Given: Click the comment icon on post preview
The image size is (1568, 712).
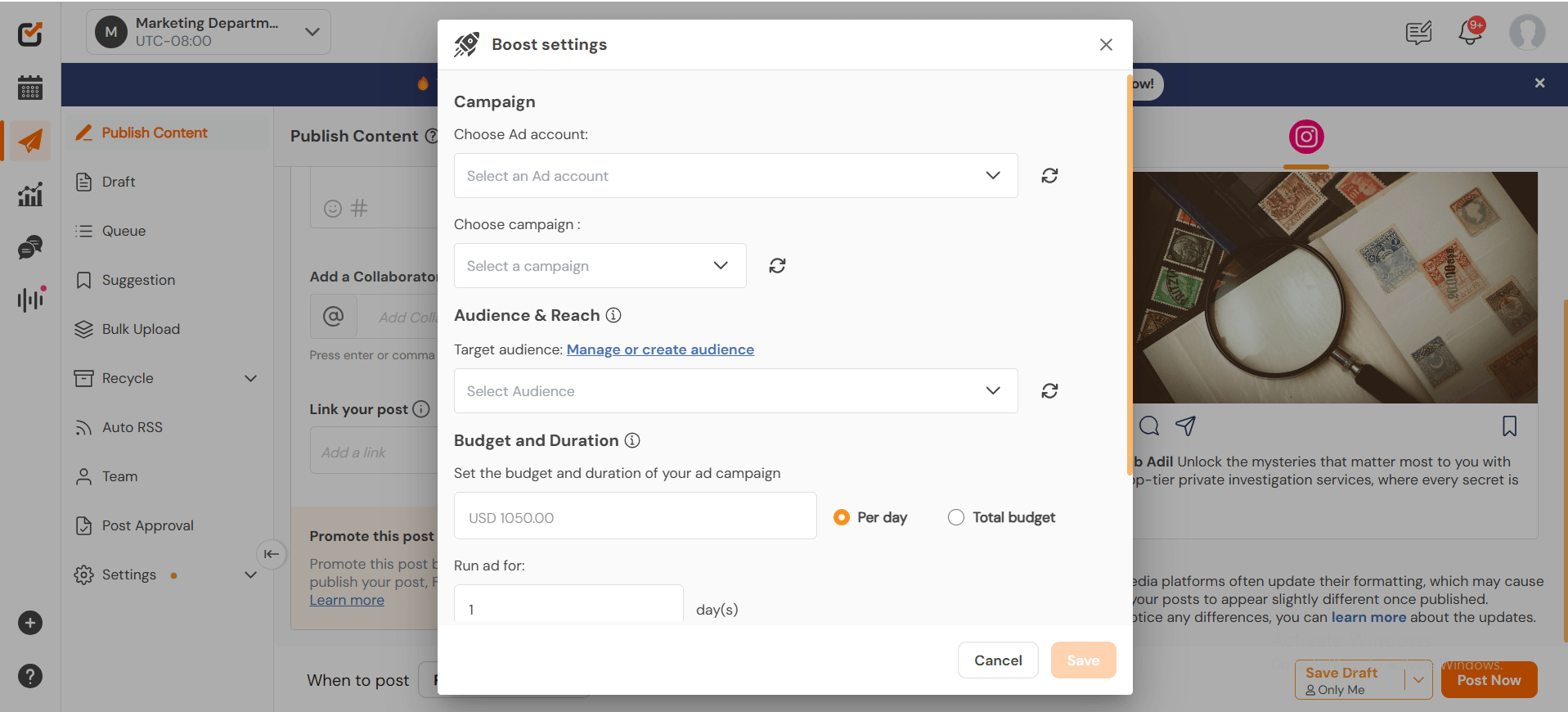Looking at the screenshot, I should tap(1149, 426).
